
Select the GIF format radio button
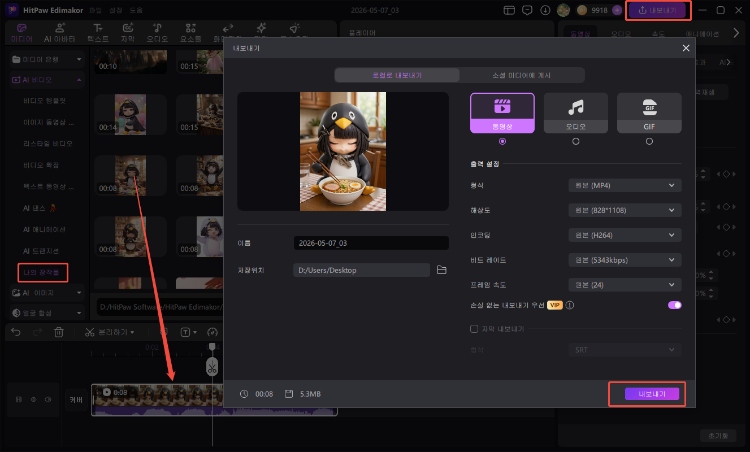pyautogui.click(x=649, y=142)
